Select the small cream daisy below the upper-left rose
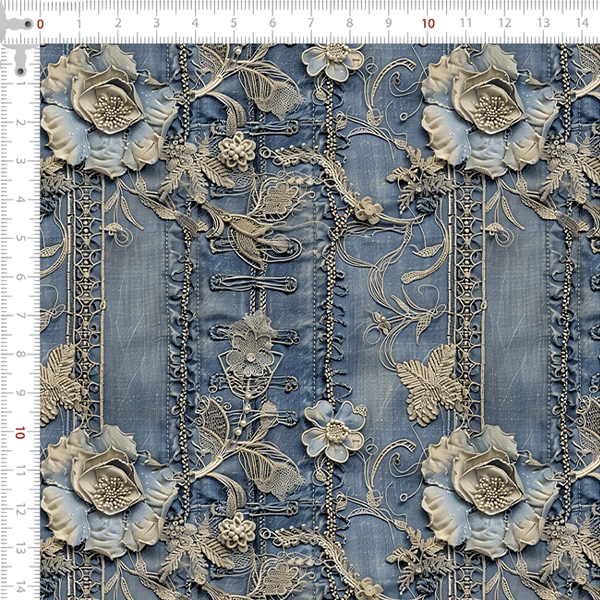This screenshot has width=600, height=600. pos(236,151)
